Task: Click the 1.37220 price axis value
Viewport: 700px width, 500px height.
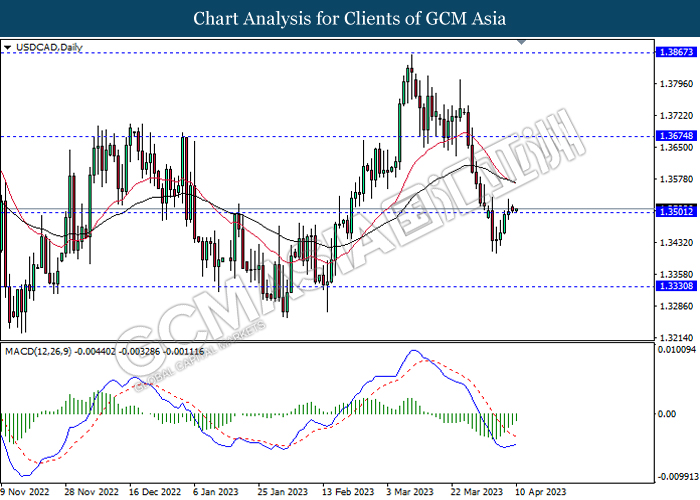Action: pyautogui.click(x=676, y=116)
